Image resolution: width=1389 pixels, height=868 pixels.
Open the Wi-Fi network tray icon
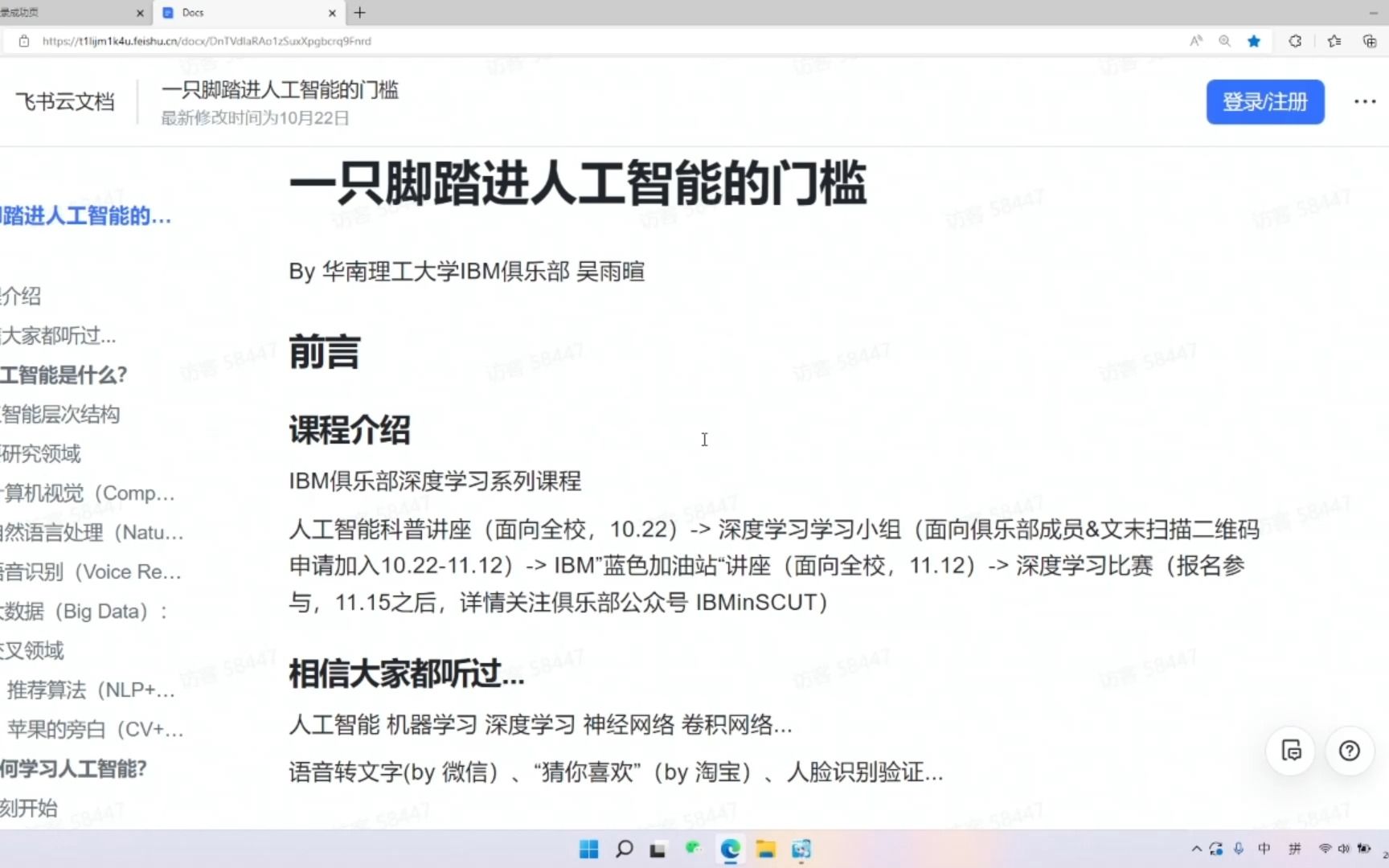tap(1325, 849)
